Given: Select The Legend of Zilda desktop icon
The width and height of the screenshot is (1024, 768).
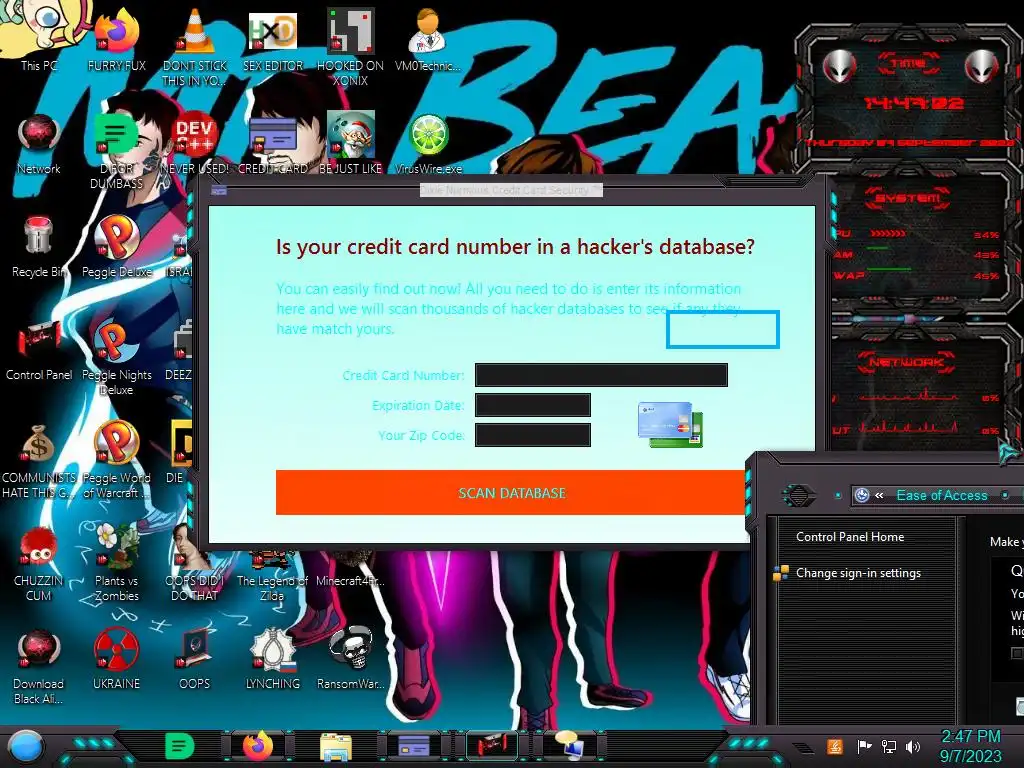Looking at the screenshot, I should 272,575.
